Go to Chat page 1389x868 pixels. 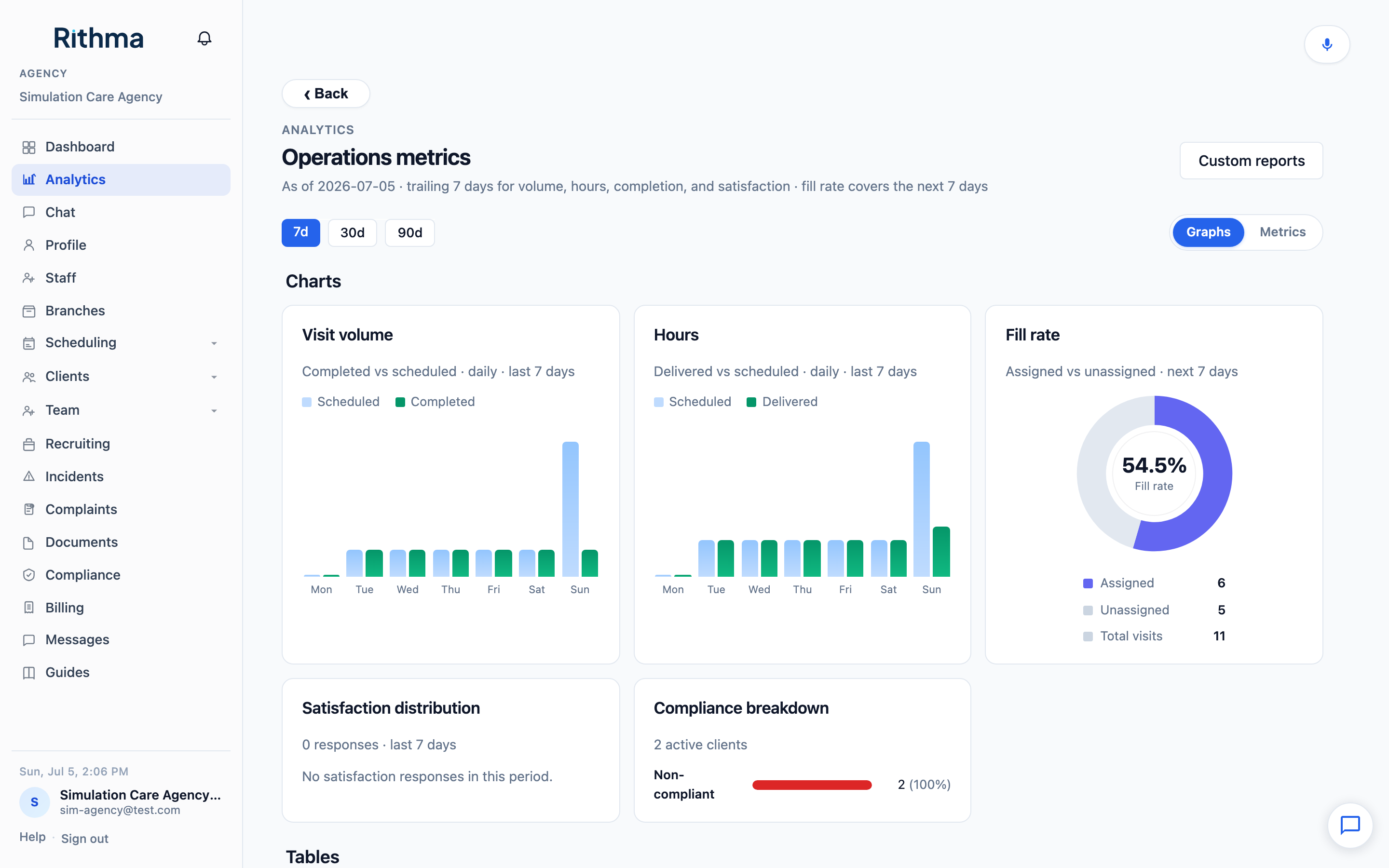point(121,212)
